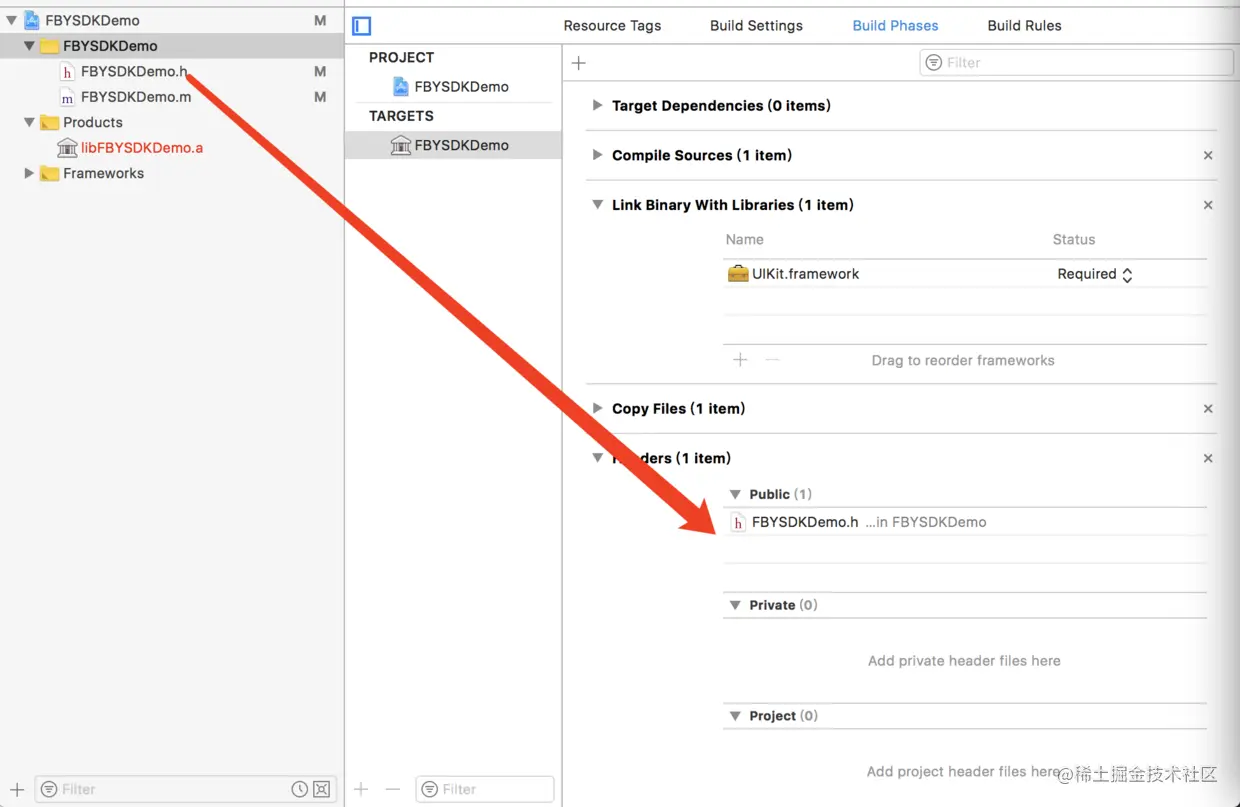Expand the Frameworks folder triangle
Viewport: 1240px width, 807px height.
pos(29,173)
